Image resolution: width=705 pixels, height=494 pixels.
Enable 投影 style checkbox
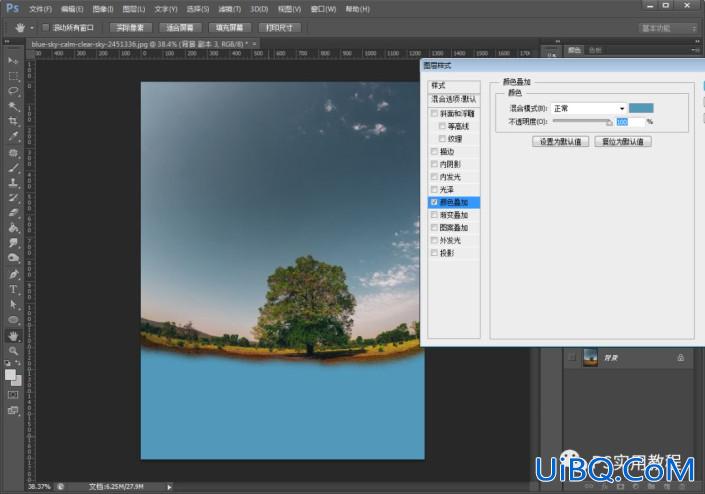point(434,253)
